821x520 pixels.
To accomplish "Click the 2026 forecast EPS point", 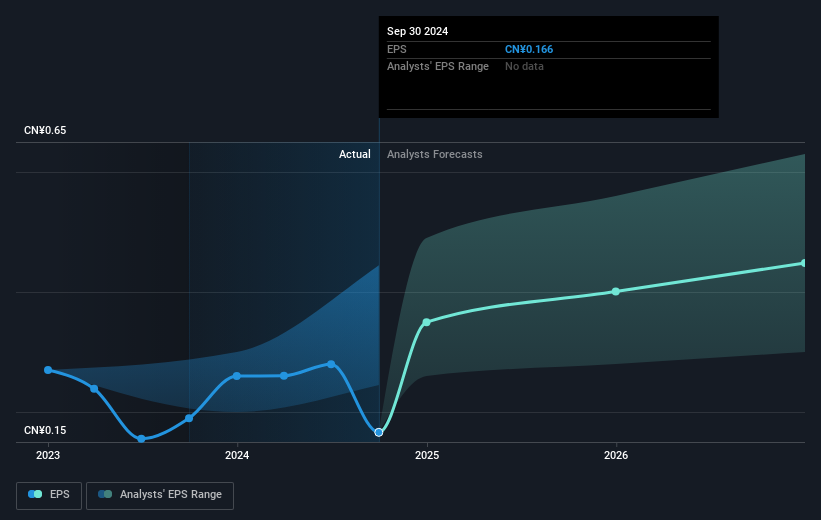I will (616, 291).
